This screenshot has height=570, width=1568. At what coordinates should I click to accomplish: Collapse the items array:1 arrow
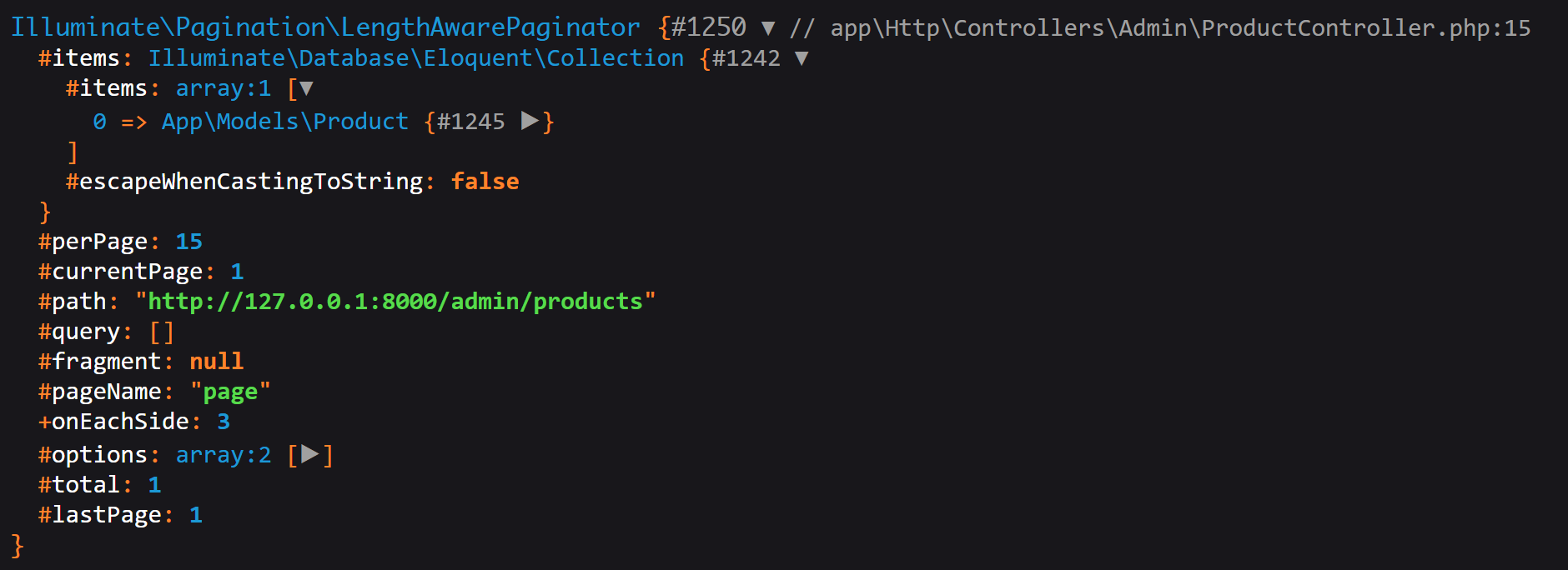[306, 88]
